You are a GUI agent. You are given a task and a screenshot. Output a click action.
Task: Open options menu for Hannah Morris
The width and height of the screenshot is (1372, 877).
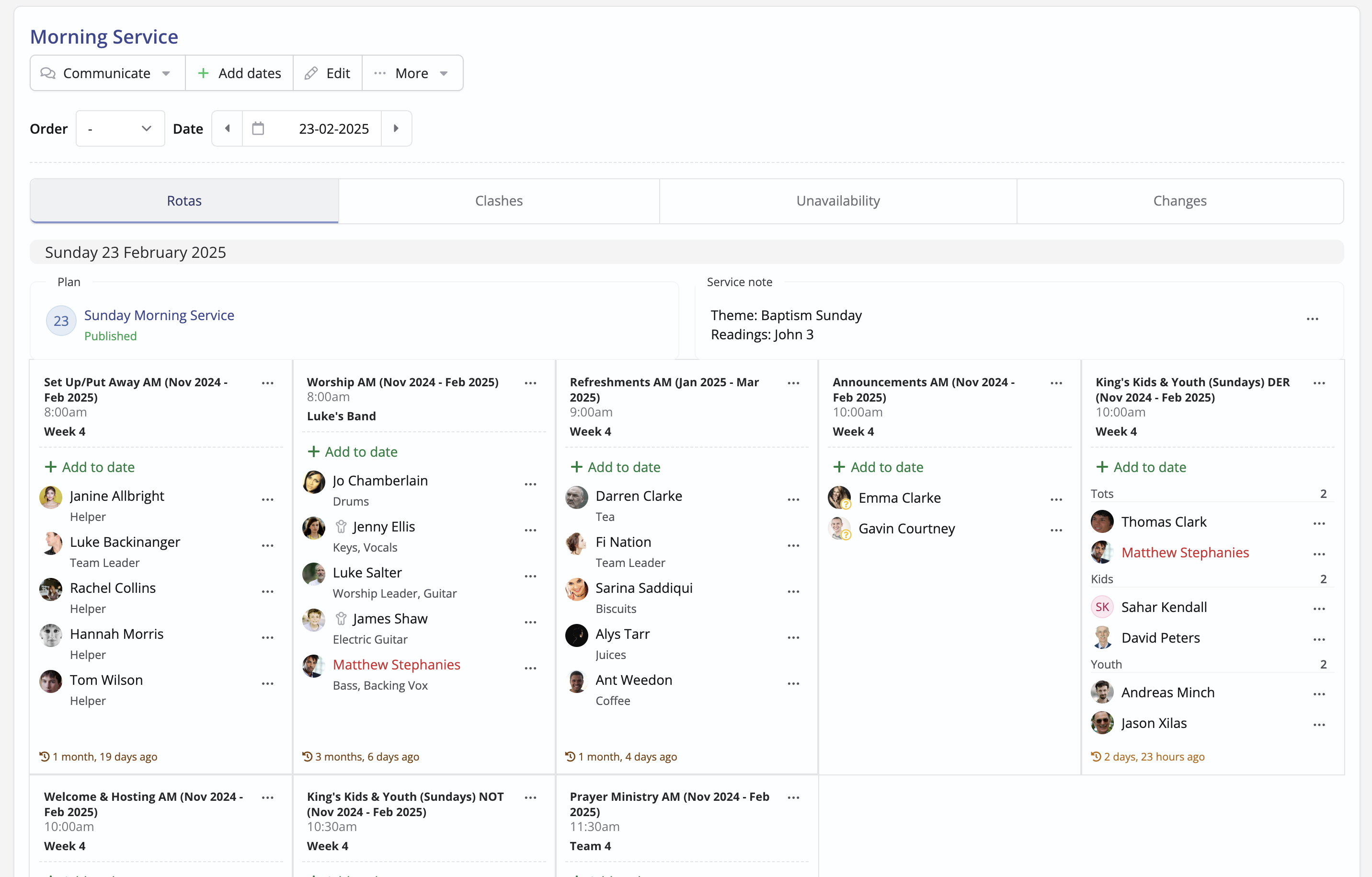268,638
